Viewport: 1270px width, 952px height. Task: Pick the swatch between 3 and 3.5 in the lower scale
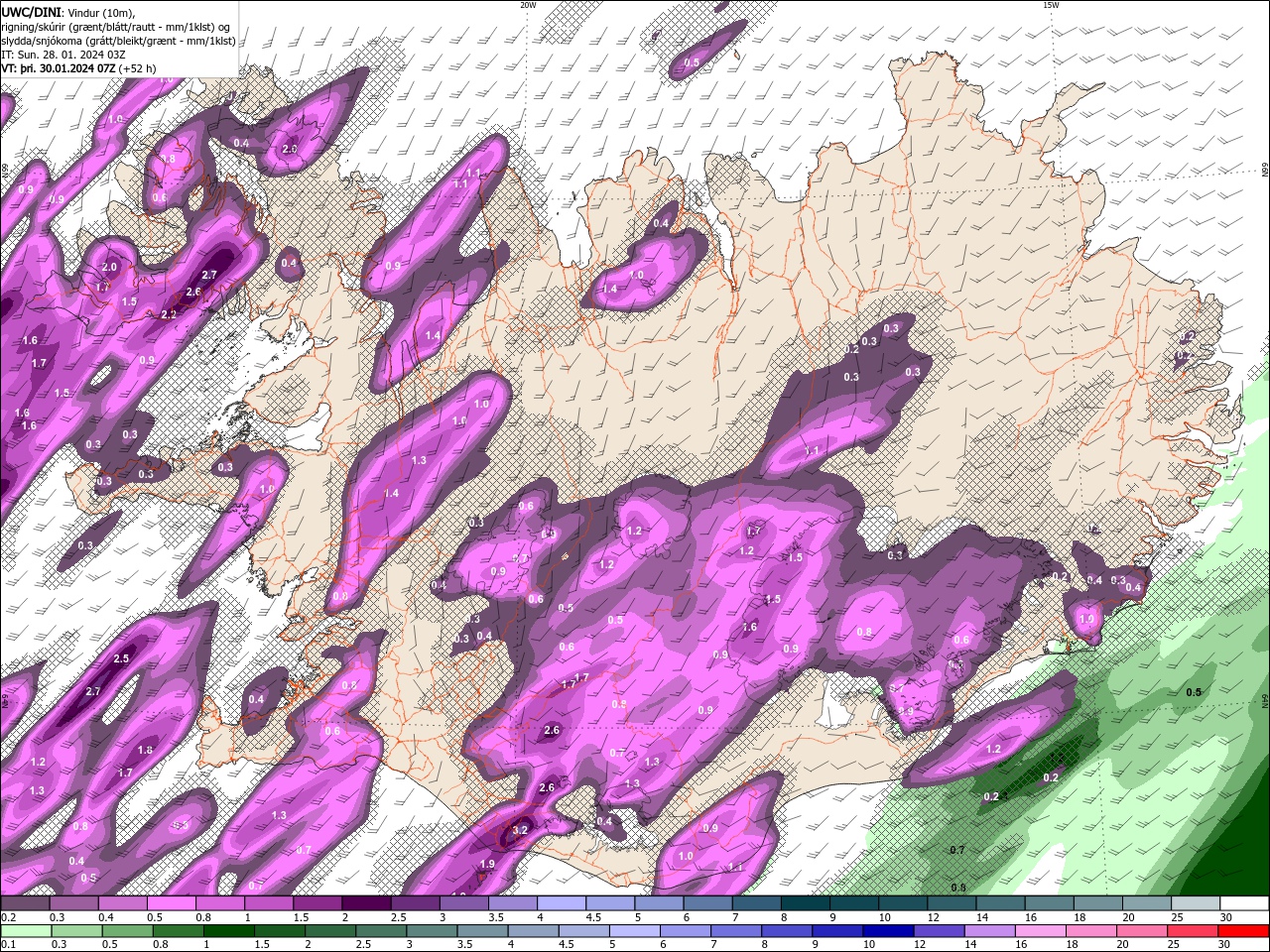pyautogui.click(x=433, y=931)
